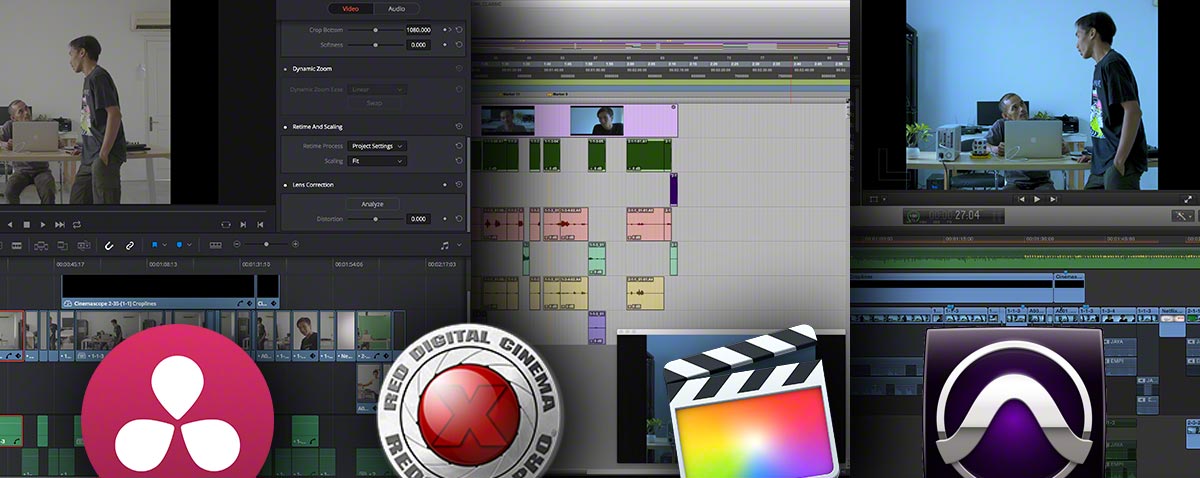Viewport: 1200px width, 478px height.
Task: Click the timeline zoom out minus button
Action: (x=238, y=245)
